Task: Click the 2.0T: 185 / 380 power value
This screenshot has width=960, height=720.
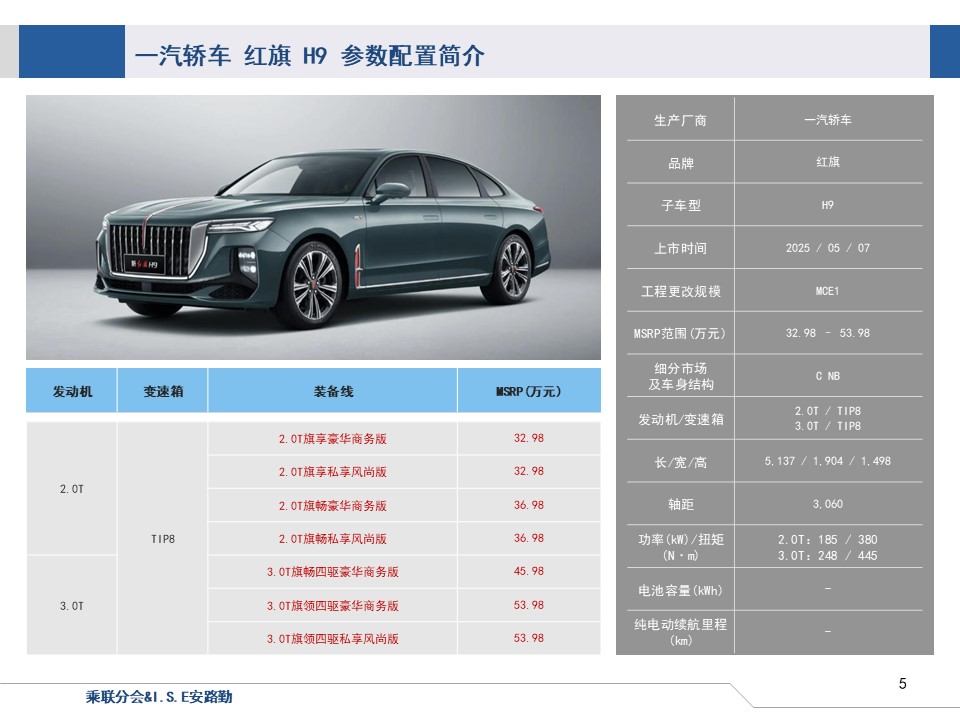Action: point(828,539)
